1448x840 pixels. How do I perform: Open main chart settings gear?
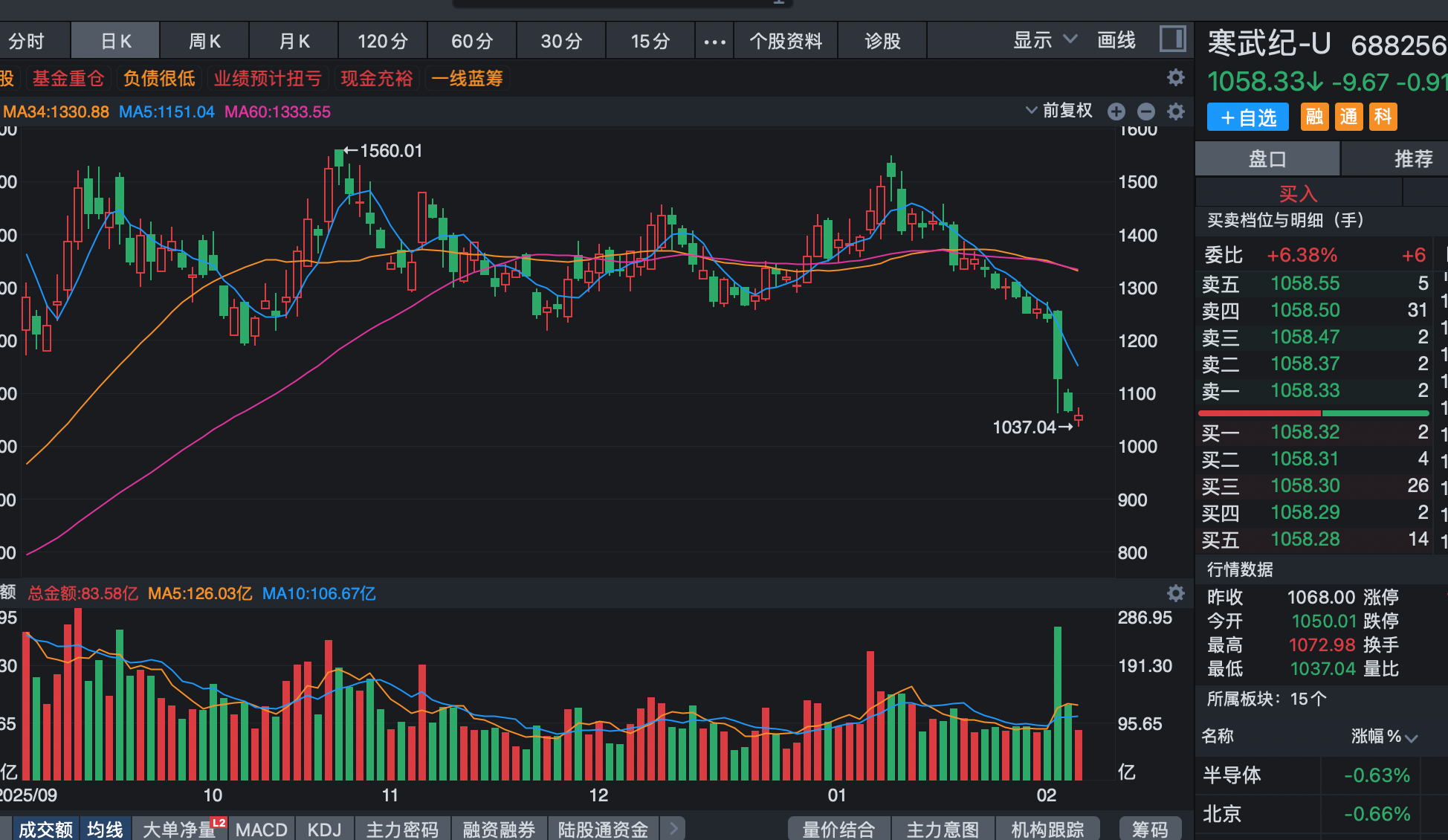[x=1175, y=112]
